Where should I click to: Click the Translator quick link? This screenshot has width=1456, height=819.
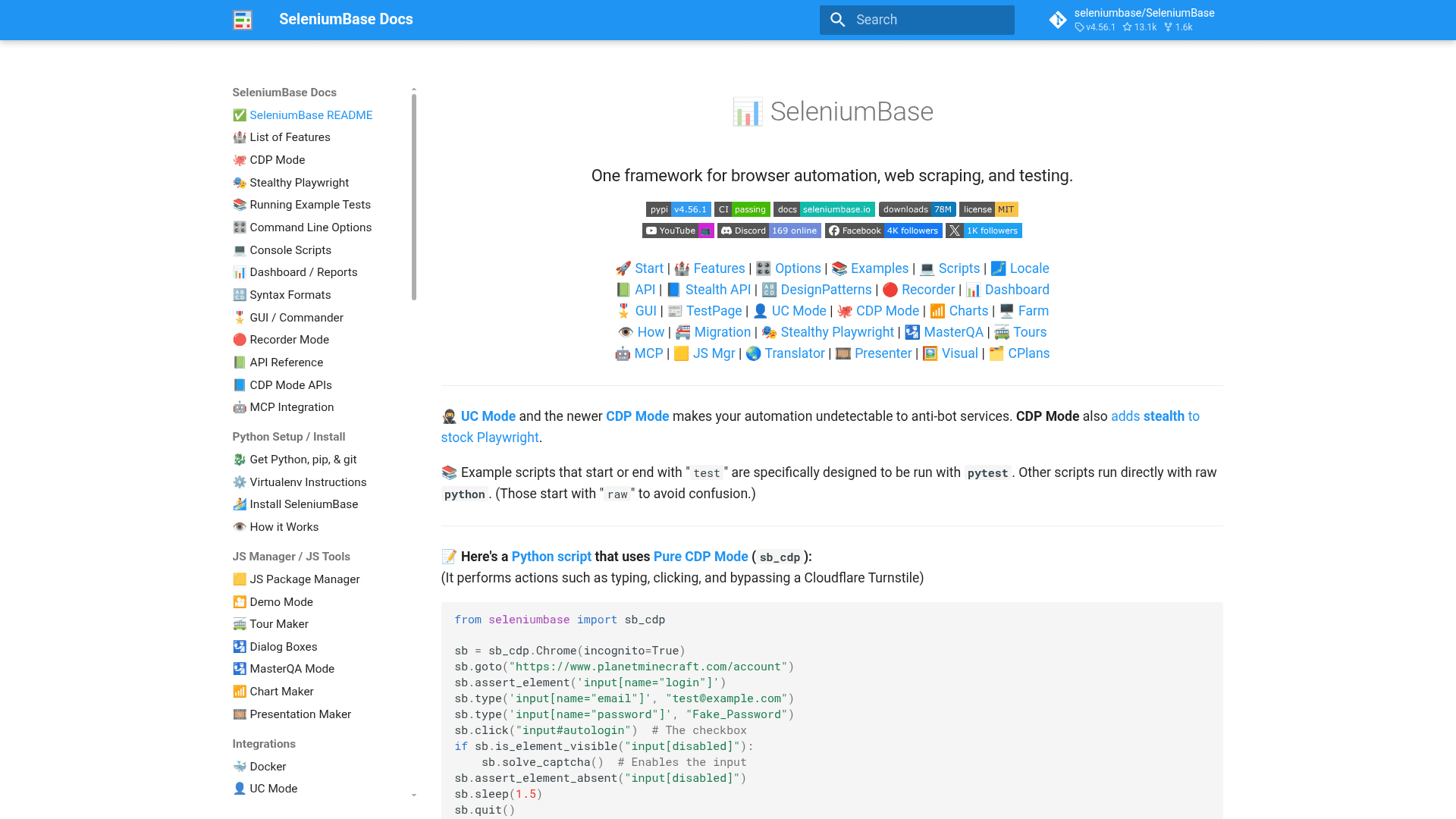click(794, 353)
